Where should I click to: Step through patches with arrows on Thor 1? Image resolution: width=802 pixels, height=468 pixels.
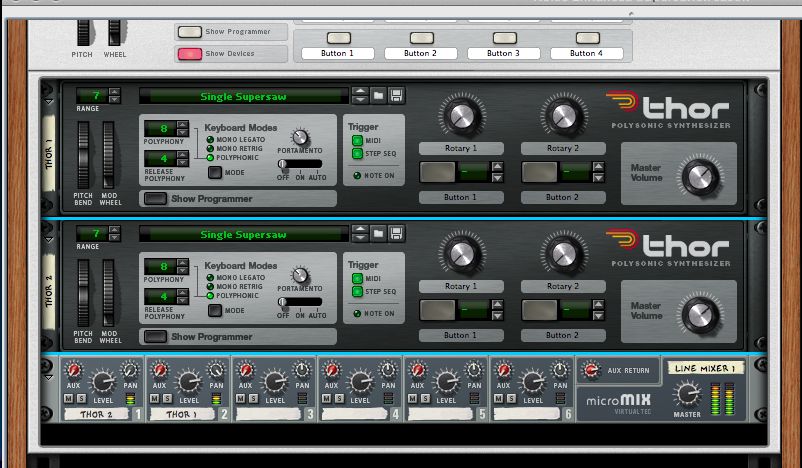tap(360, 96)
